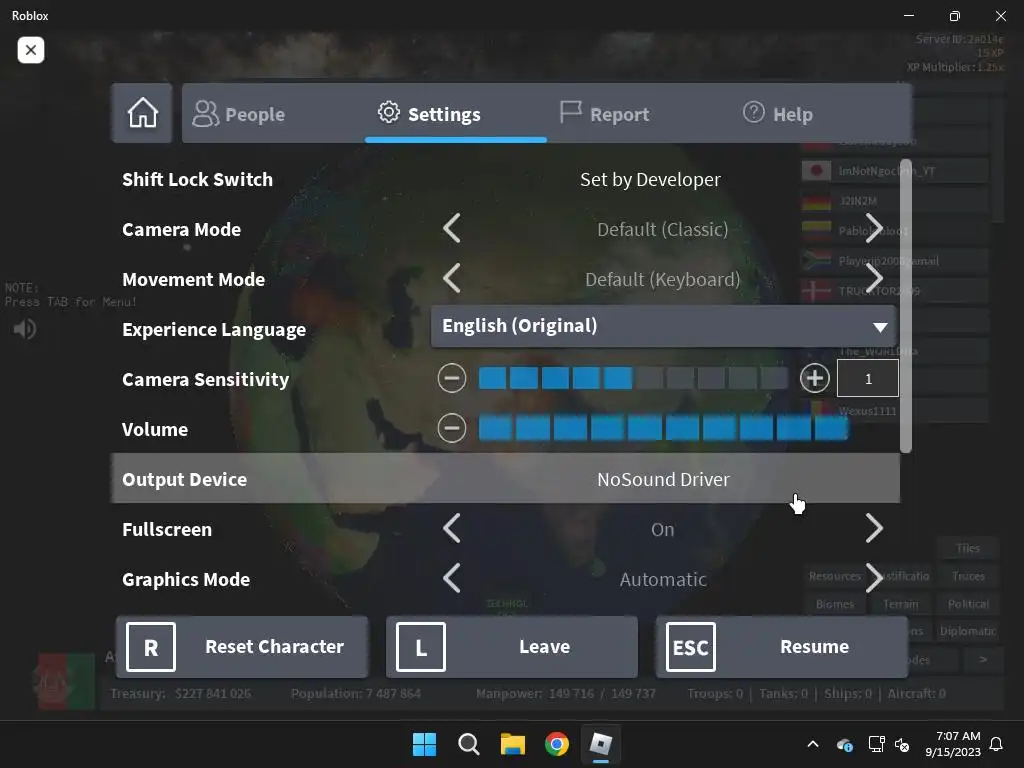The image size is (1024, 768).
Task: Click the Shift Lock Switch 'Set by Developer' text
Action: pyautogui.click(x=650, y=179)
